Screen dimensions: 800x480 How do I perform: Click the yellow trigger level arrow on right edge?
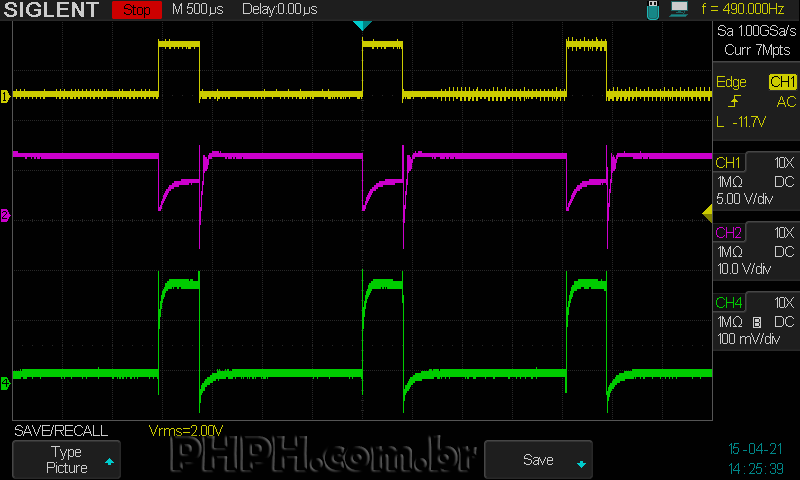click(707, 213)
